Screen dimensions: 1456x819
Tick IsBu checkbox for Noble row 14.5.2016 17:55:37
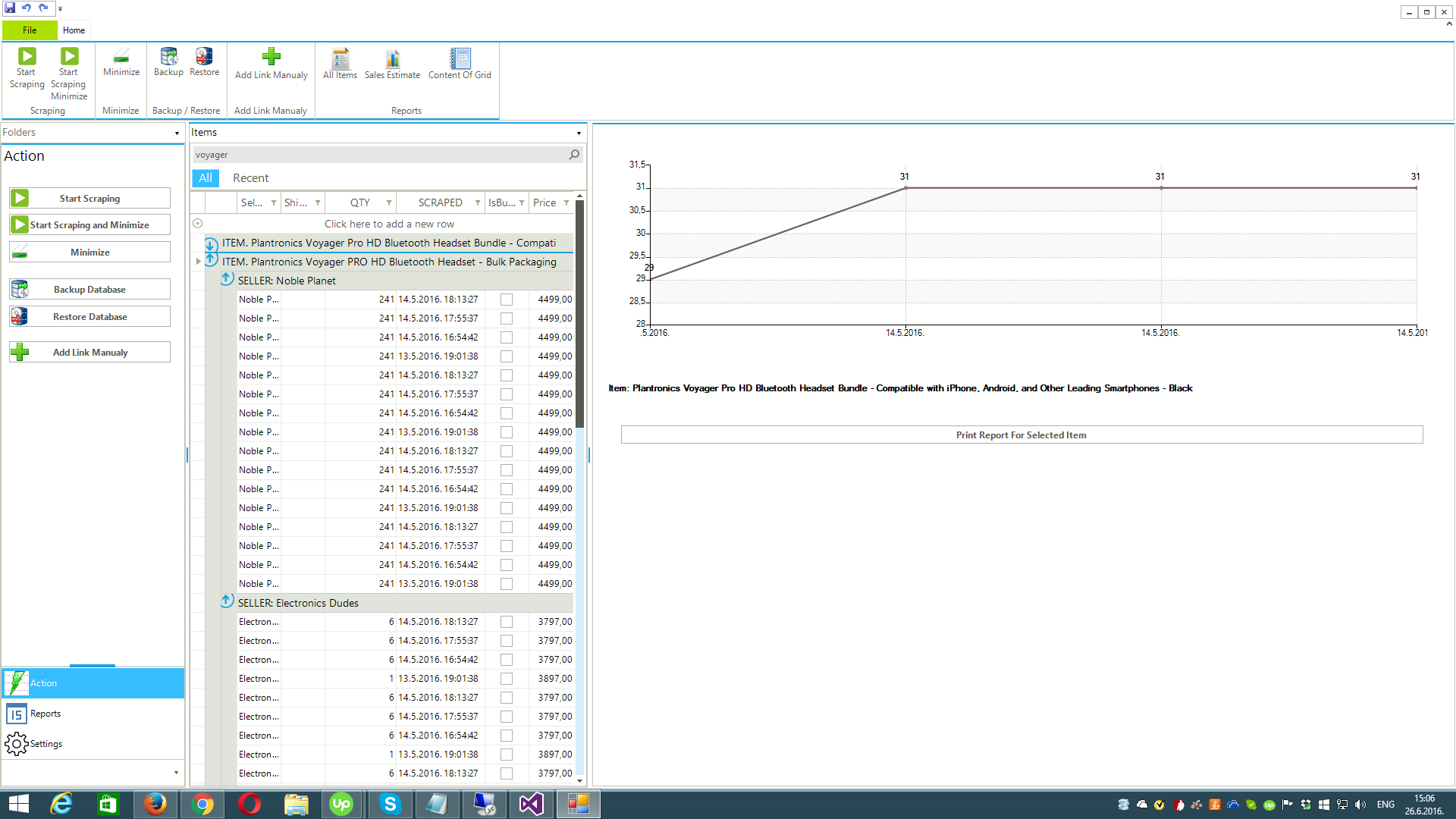pyautogui.click(x=507, y=318)
